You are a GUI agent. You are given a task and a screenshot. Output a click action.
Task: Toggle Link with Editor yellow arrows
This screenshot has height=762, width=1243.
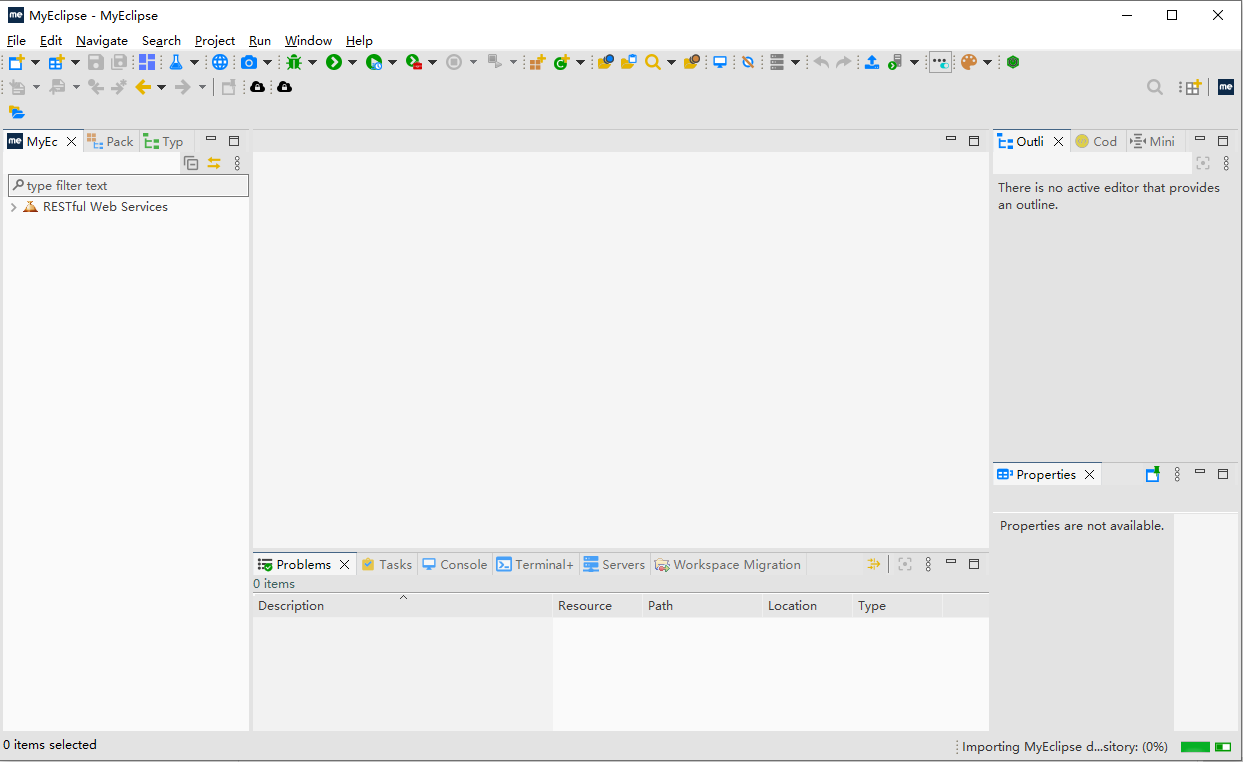(x=214, y=163)
